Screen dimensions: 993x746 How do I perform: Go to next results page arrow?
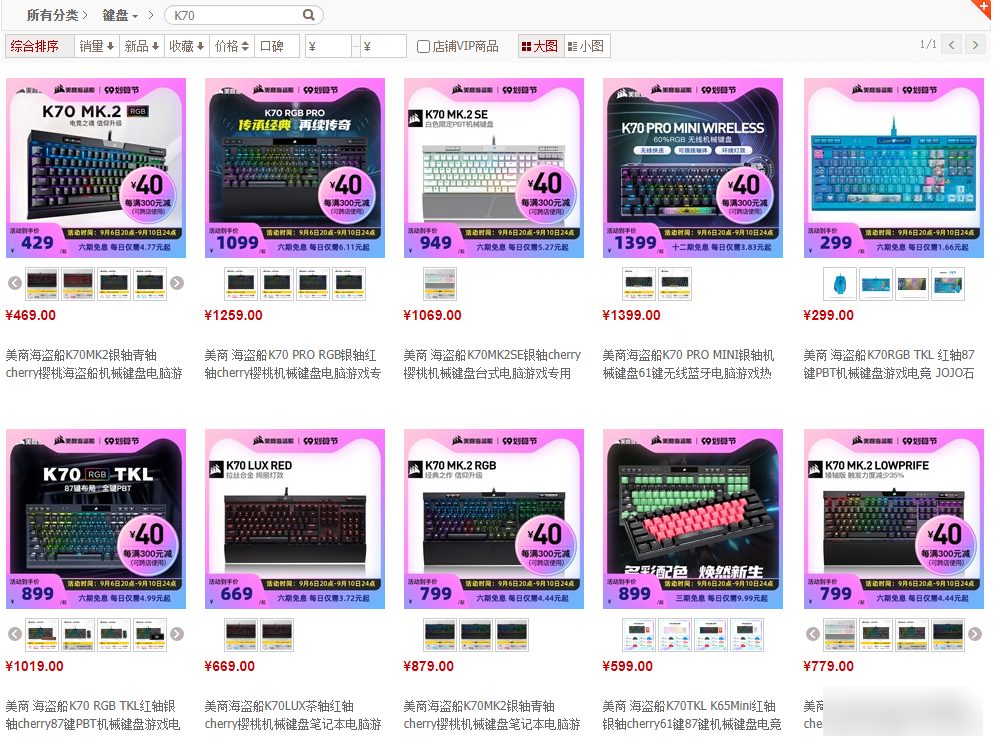tap(975, 45)
